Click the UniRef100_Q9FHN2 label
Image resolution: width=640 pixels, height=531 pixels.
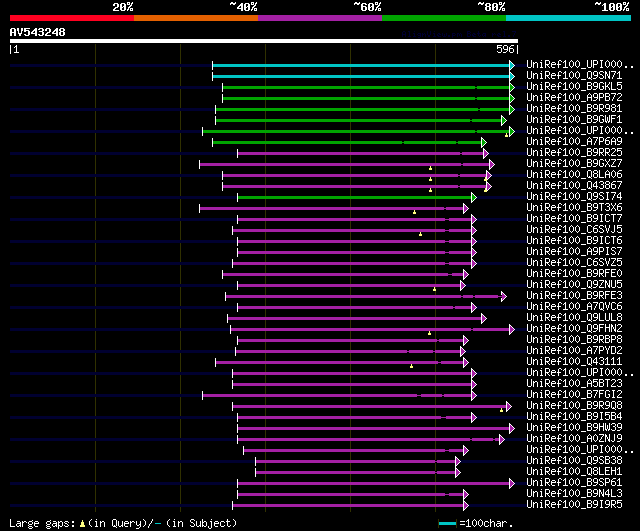coord(574,329)
